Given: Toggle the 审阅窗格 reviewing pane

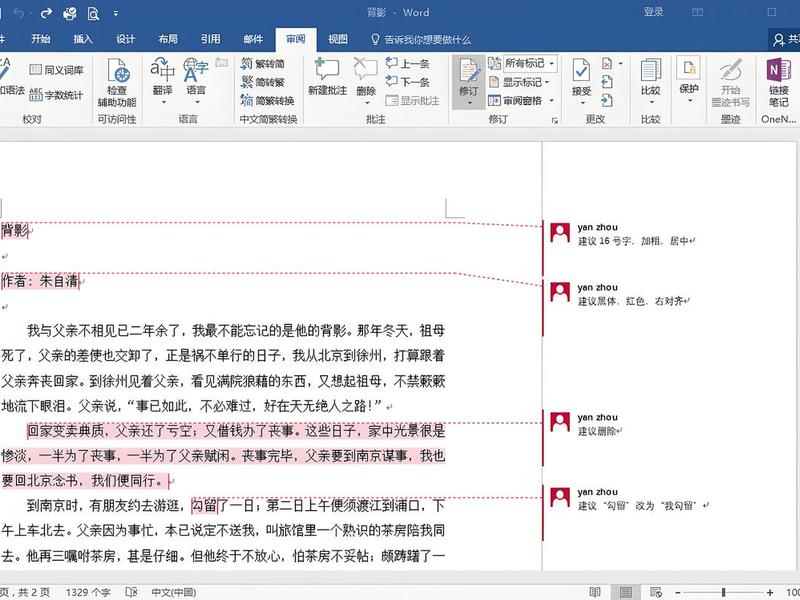Looking at the screenshot, I should pos(515,101).
